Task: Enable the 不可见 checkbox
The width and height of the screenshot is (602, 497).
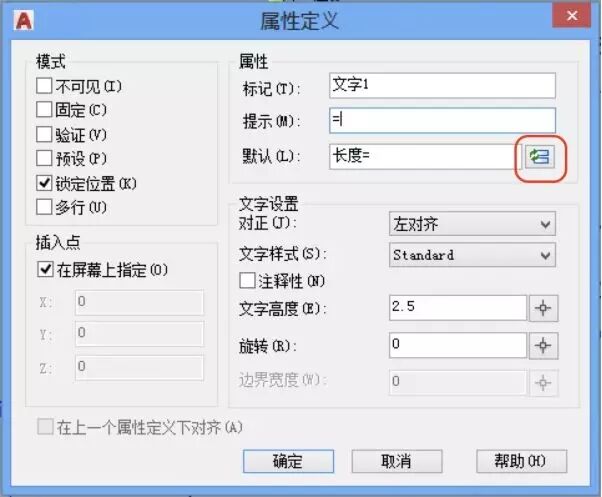Action: coord(44,86)
